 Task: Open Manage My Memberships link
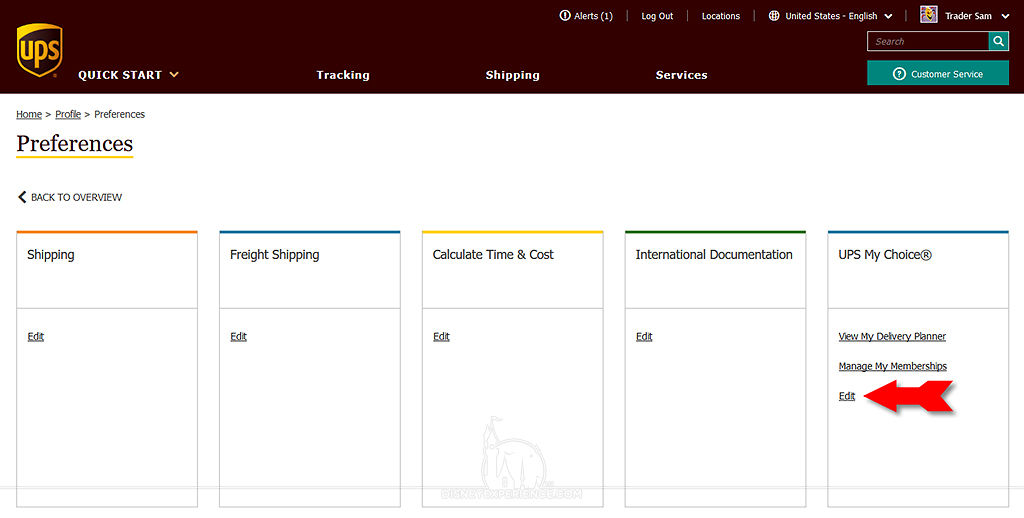click(x=893, y=366)
